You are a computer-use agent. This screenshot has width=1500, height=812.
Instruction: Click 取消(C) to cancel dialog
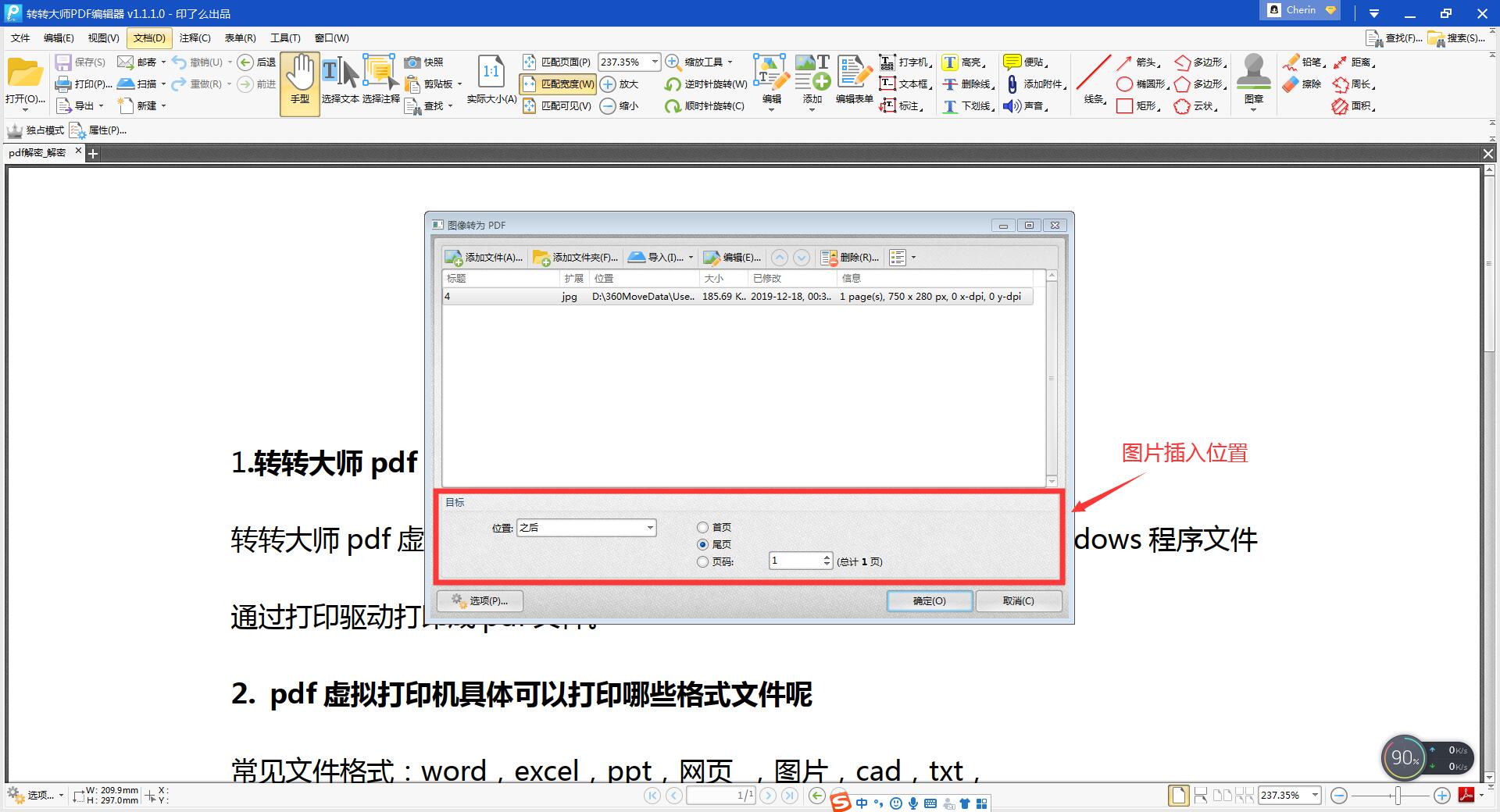coord(1018,600)
